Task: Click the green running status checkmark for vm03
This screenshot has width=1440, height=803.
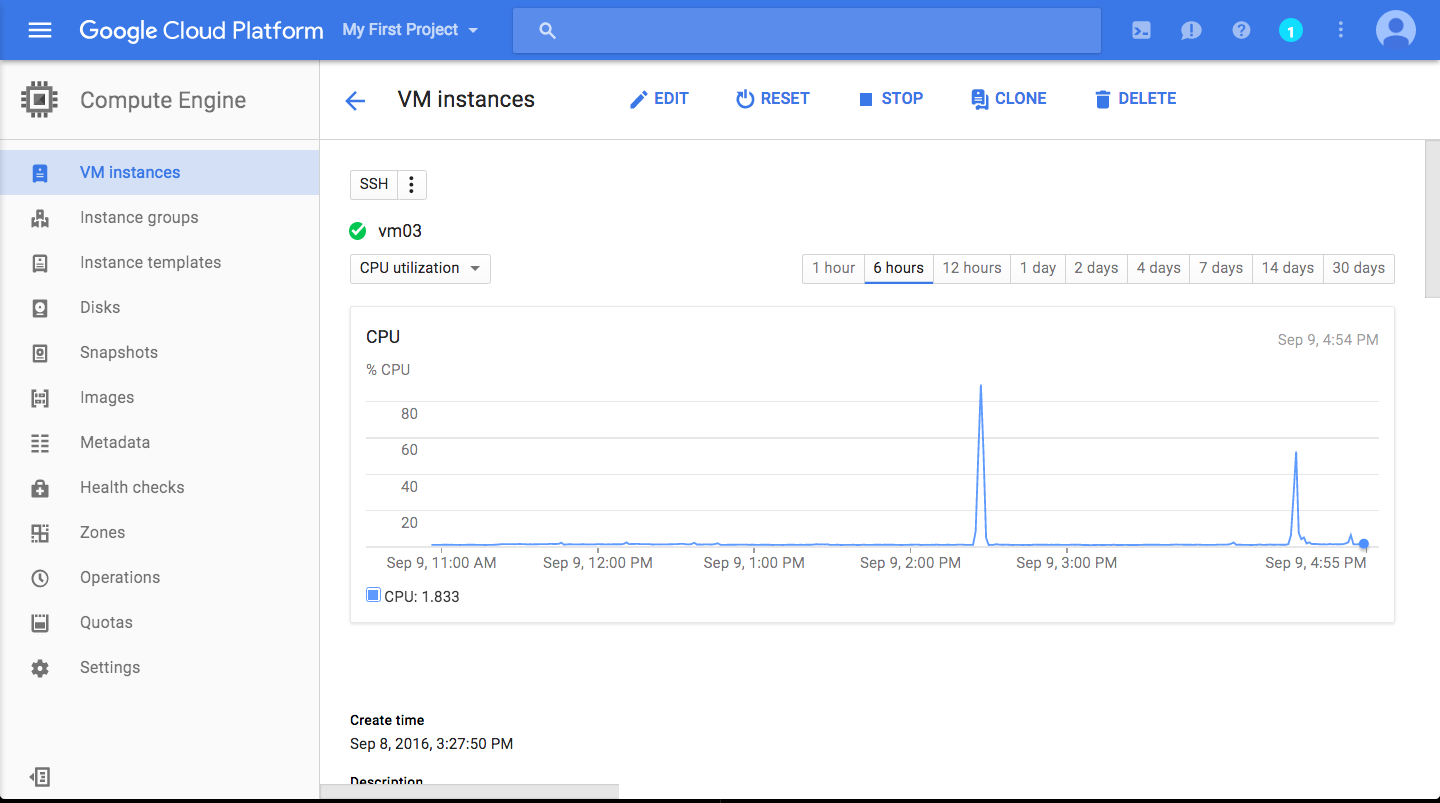Action: coord(358,231)
